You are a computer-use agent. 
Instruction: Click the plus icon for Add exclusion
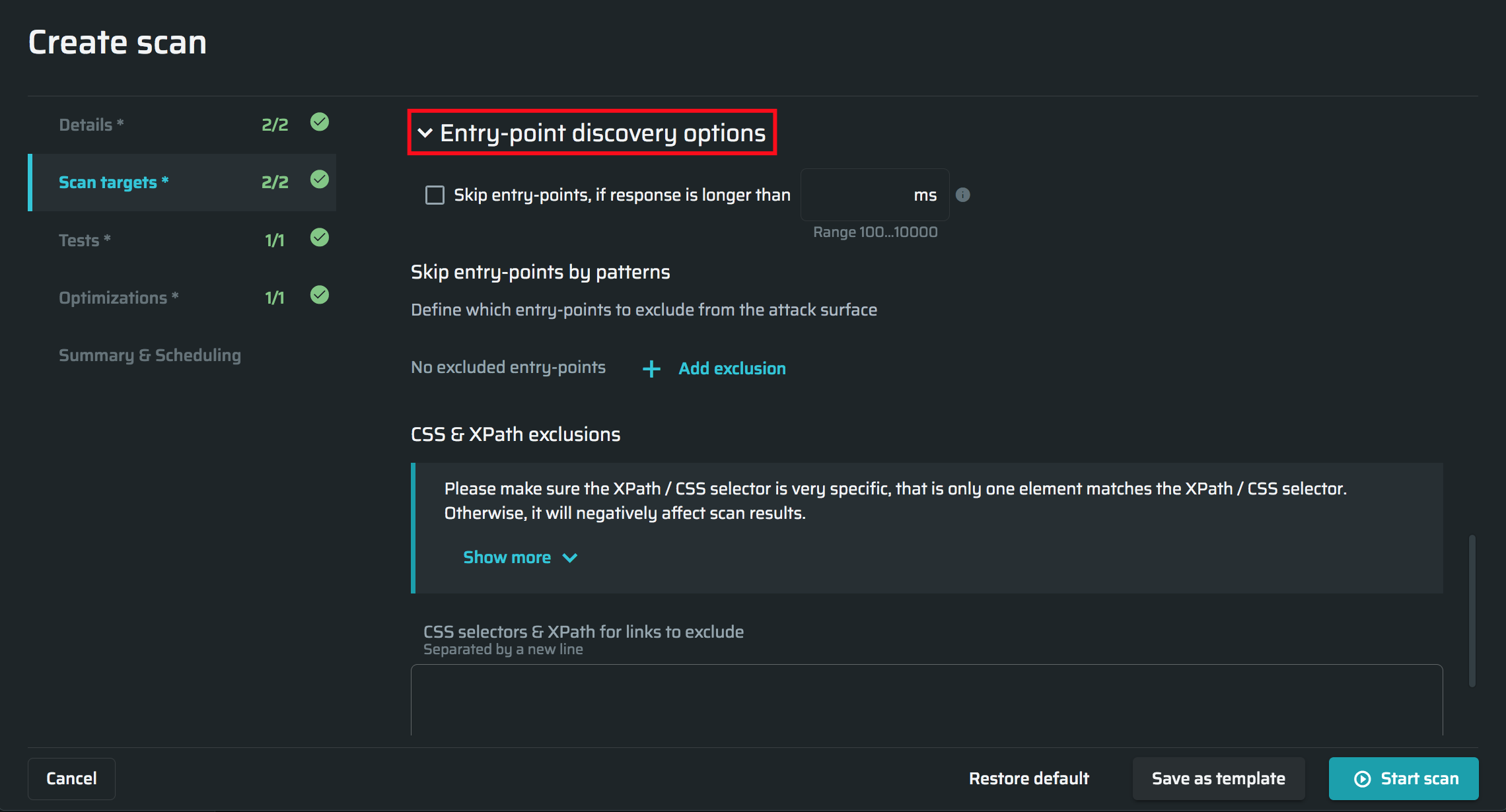[x=651, y=368]
